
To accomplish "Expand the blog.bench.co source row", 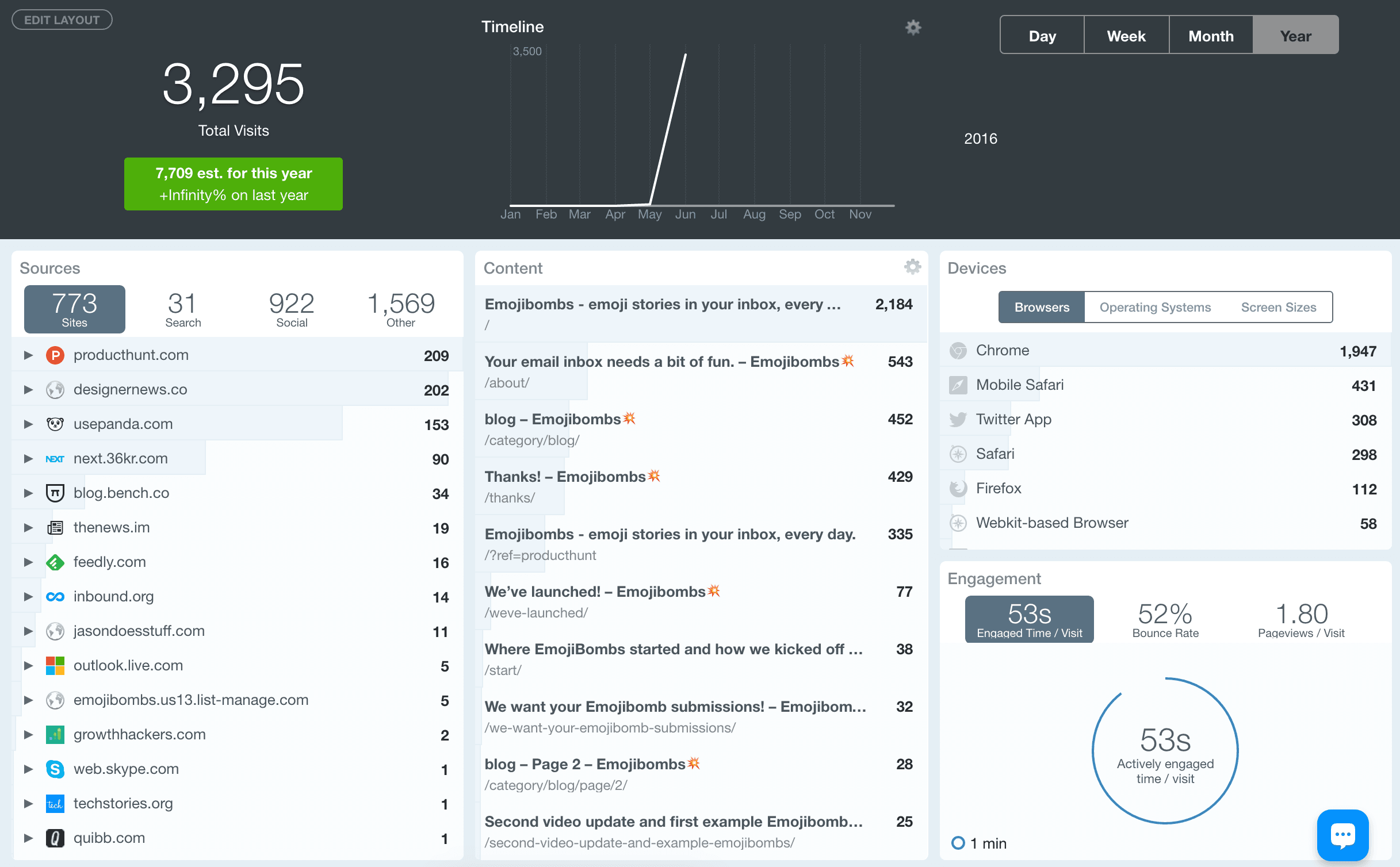I will coord(28,493).
